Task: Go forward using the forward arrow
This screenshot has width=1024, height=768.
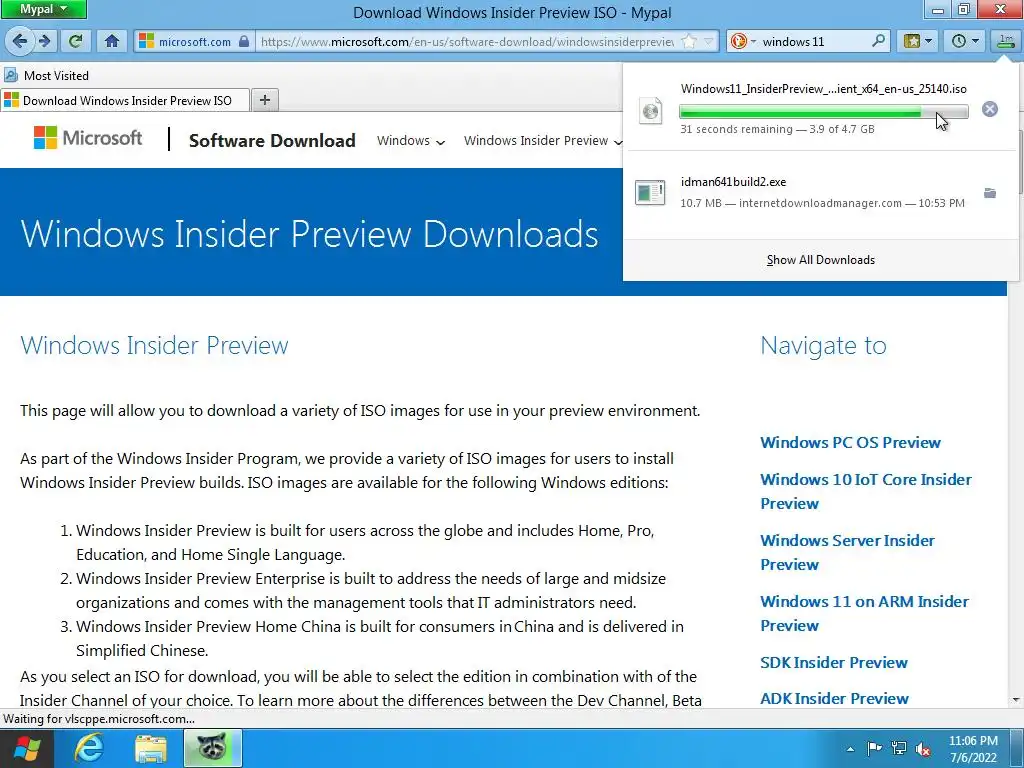Action: (x=44, y=41)
